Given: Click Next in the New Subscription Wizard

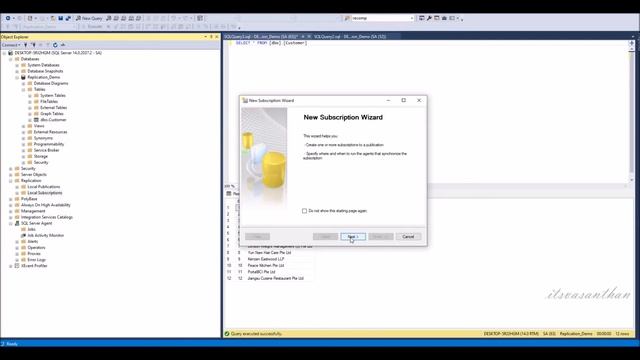Looking at the screenshot, I should pos(353,237).
